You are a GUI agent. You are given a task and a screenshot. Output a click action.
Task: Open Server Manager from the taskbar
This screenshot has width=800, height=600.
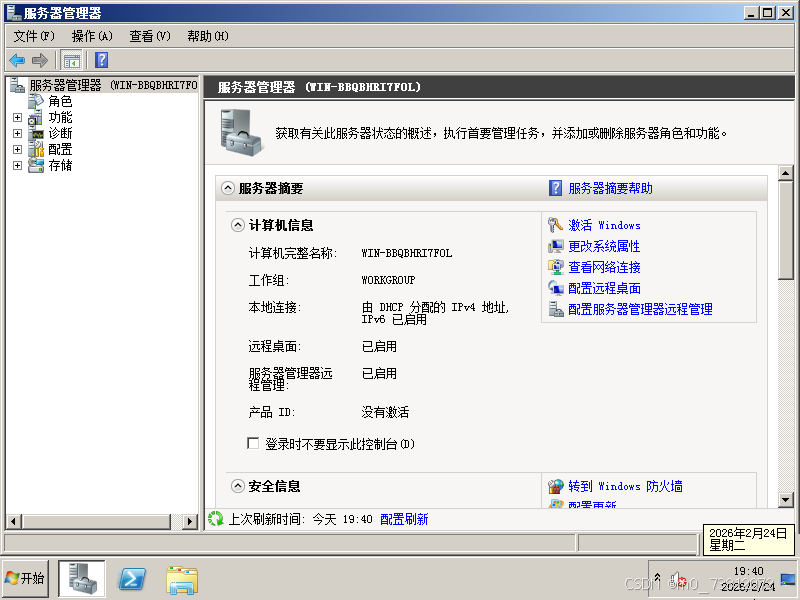click(82, 579)
